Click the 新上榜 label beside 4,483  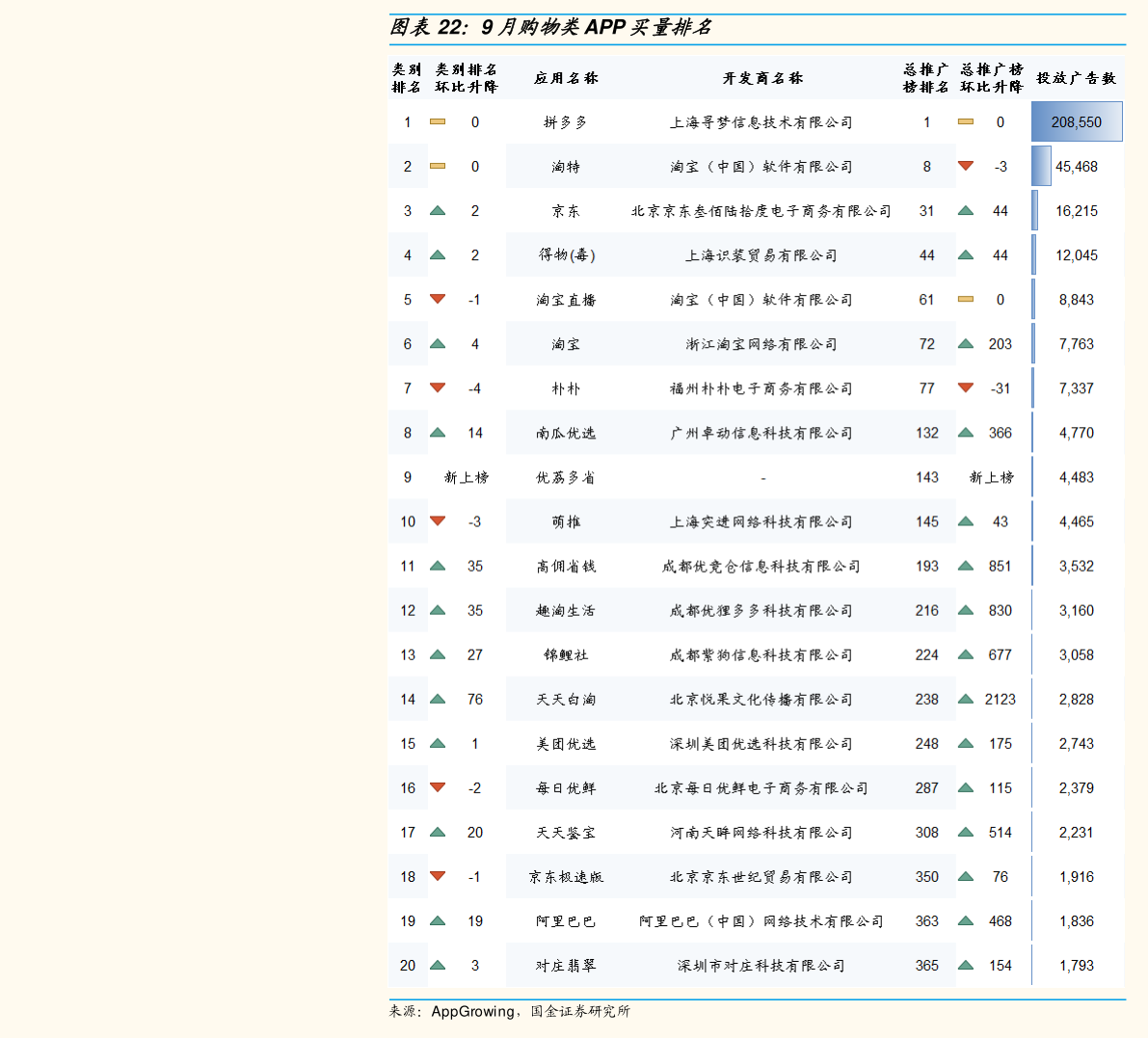pos(991,477)
